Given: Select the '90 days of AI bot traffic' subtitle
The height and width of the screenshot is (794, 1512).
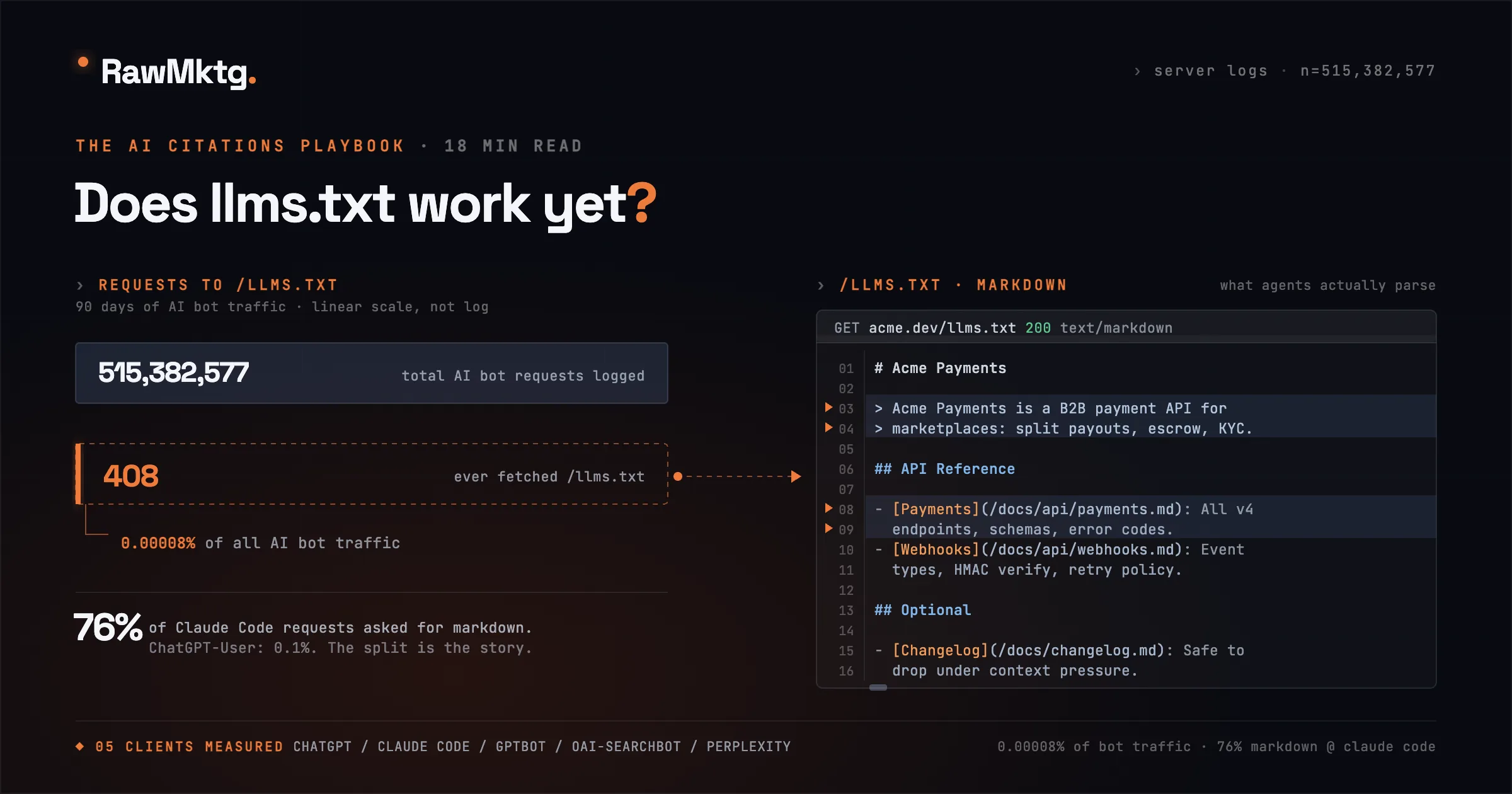Looking at the screenshot, I should coord(180,307).
